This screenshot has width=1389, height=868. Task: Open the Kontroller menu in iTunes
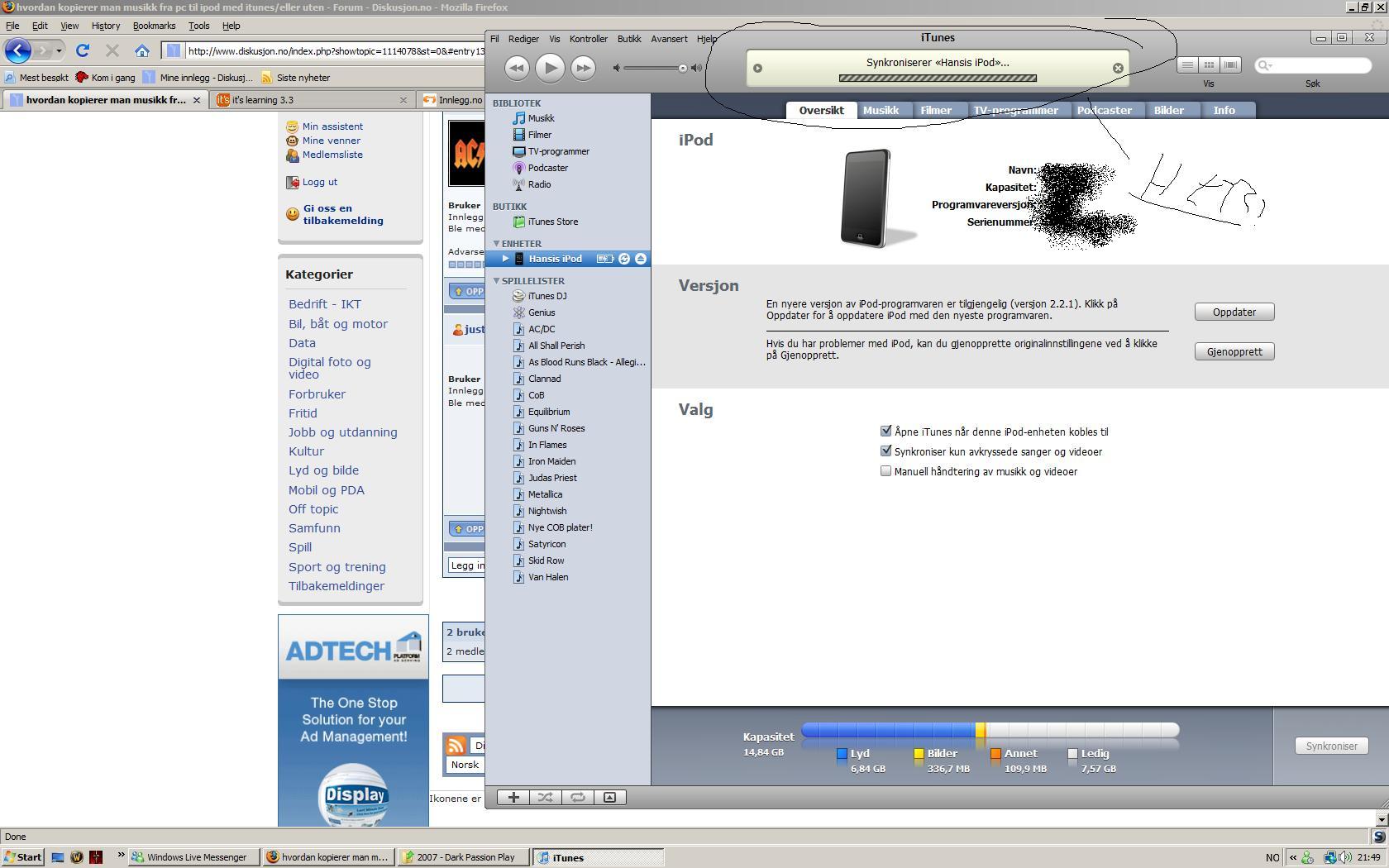pos(589,39)
